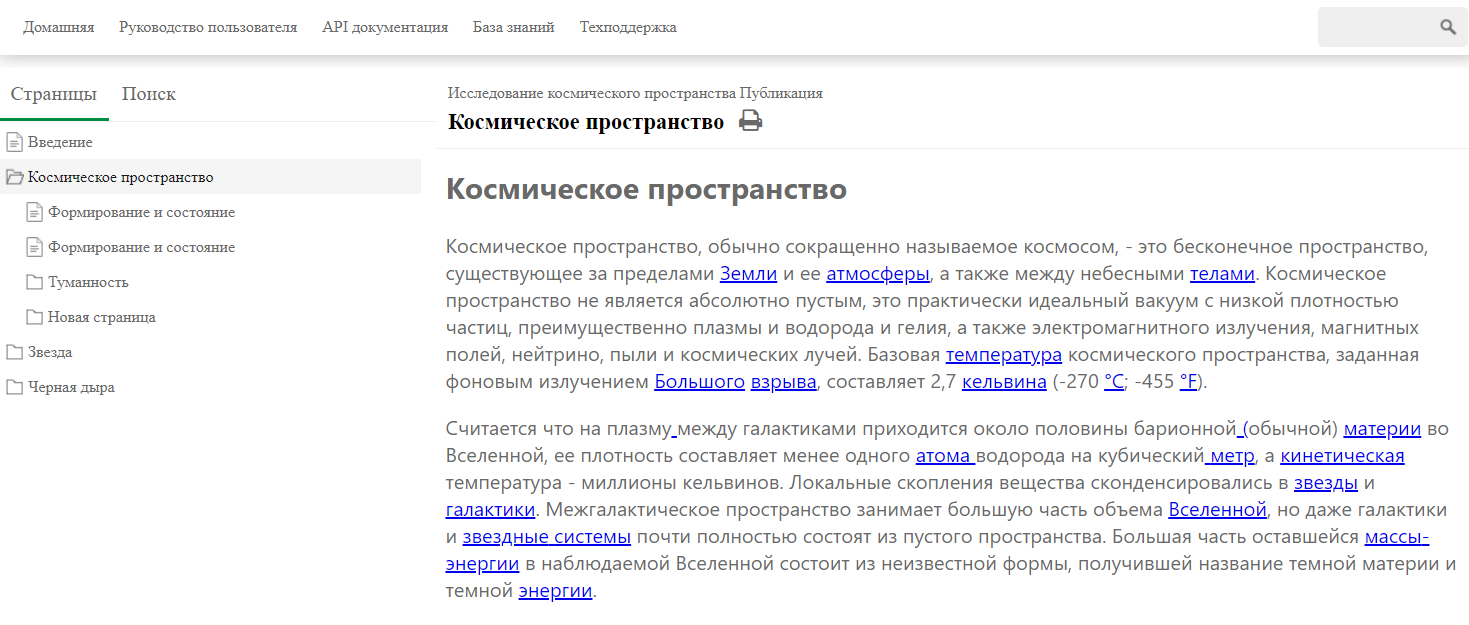Click the folder icon beside Новая страница
1469x625 pixels.
[33, 316]
